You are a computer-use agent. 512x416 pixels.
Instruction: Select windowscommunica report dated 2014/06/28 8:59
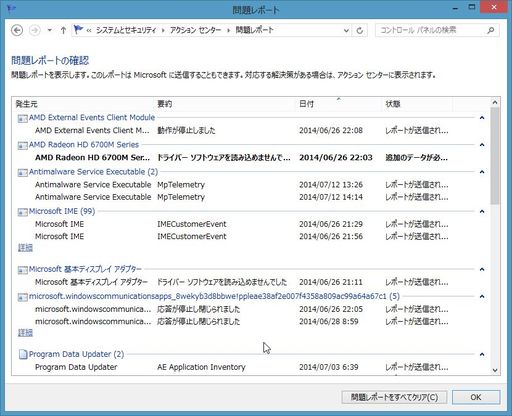click(x=242, y=321)
